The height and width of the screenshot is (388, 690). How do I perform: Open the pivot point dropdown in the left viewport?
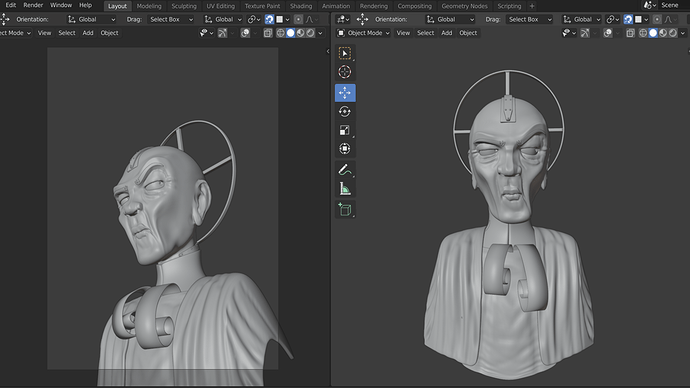click(x=254, y=19)
